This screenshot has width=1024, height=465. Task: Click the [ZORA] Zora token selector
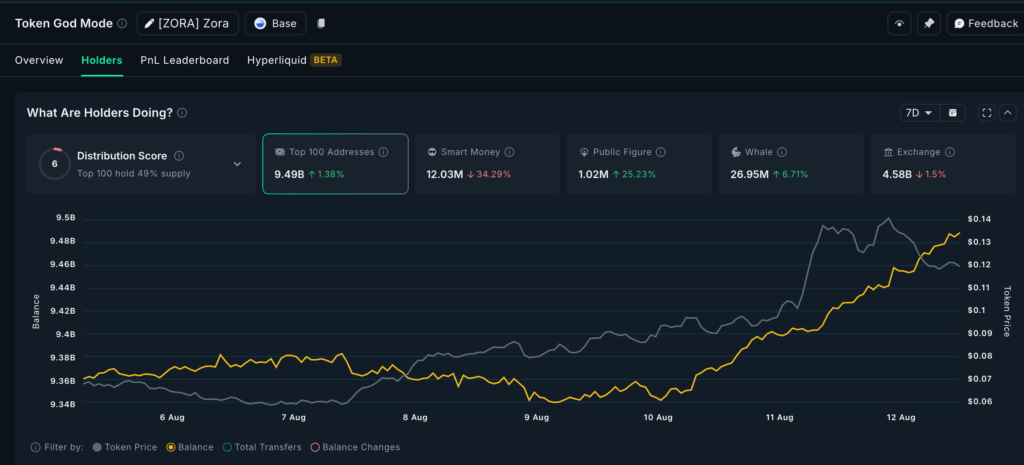186,23
